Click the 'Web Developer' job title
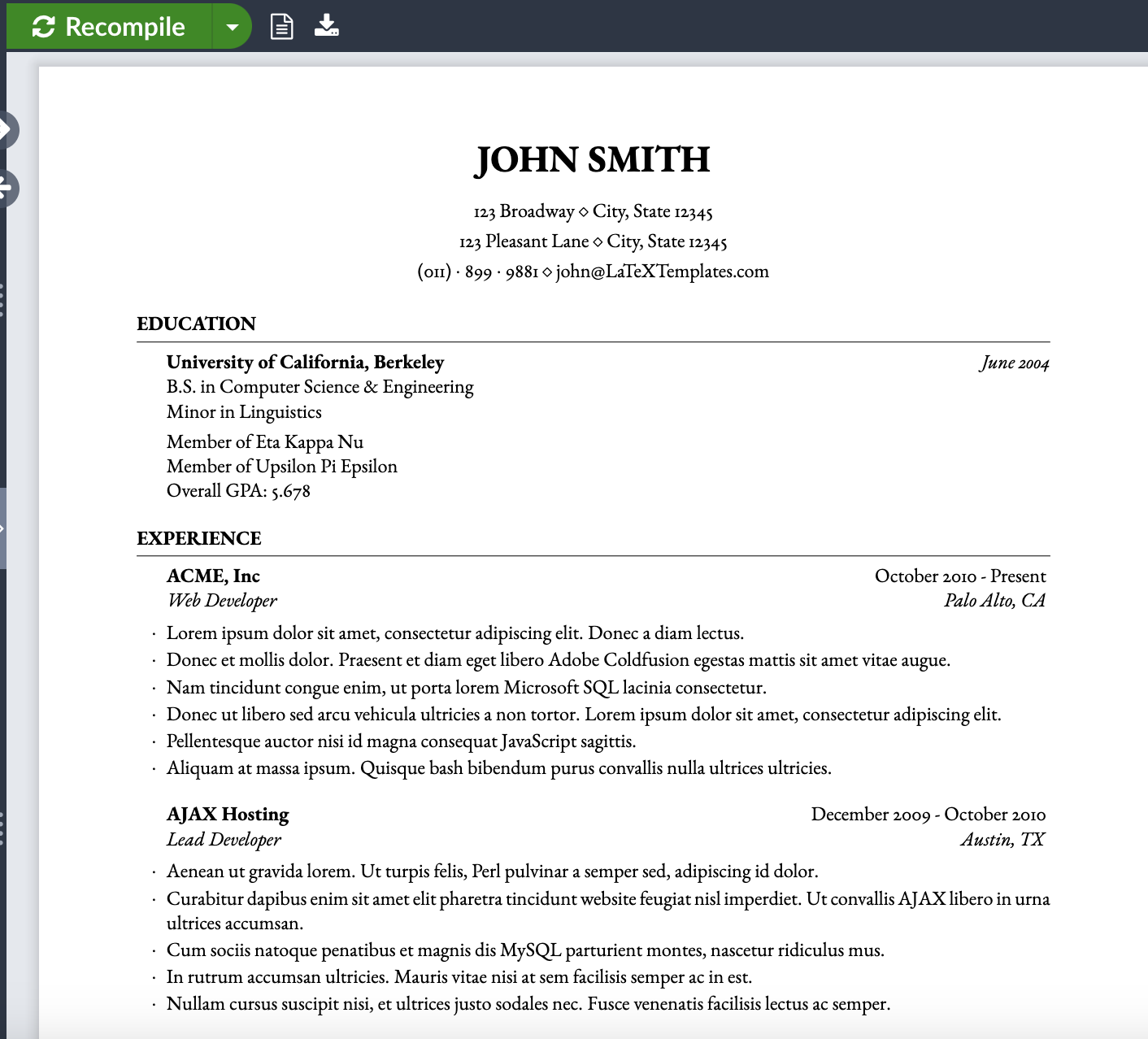The image size is (1148, 1039). [222, 601]
